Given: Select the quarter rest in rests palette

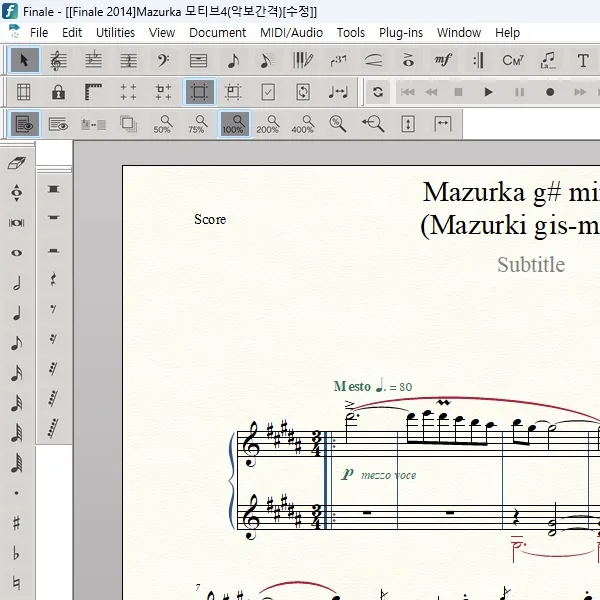Looking at the screenshot, I should coord(54,279).
